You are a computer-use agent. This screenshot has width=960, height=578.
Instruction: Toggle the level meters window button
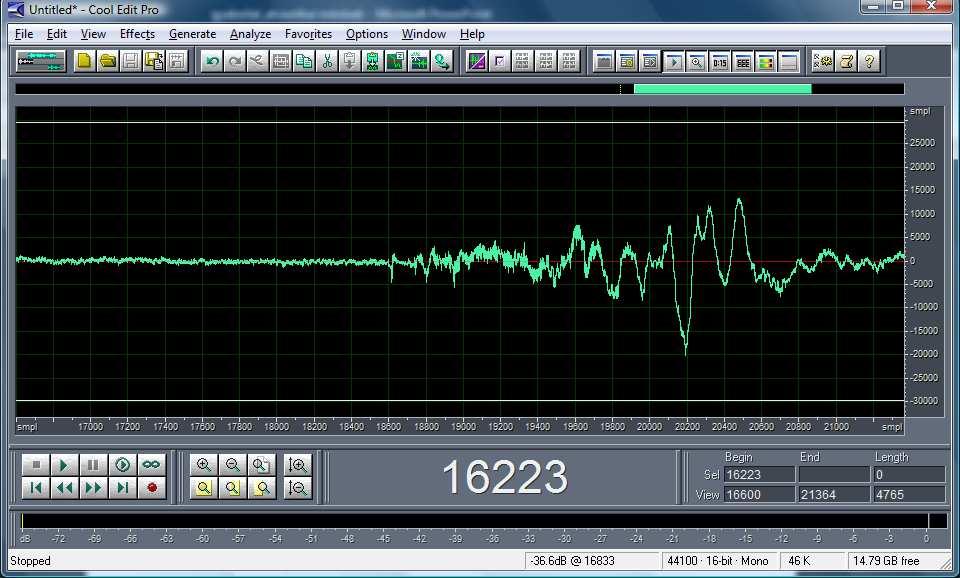[765, 61]
